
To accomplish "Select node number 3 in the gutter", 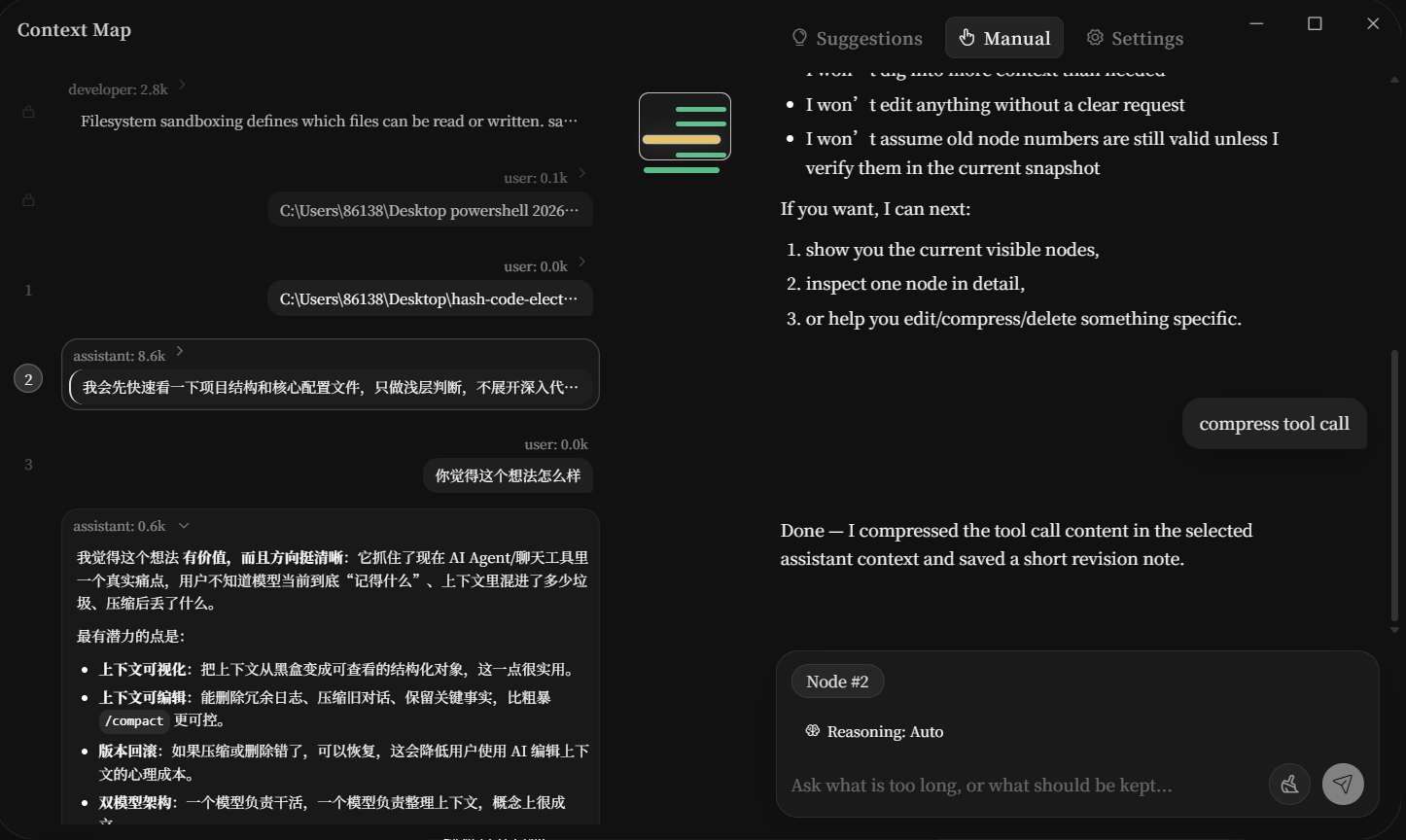I will click(x=28, y=465).
